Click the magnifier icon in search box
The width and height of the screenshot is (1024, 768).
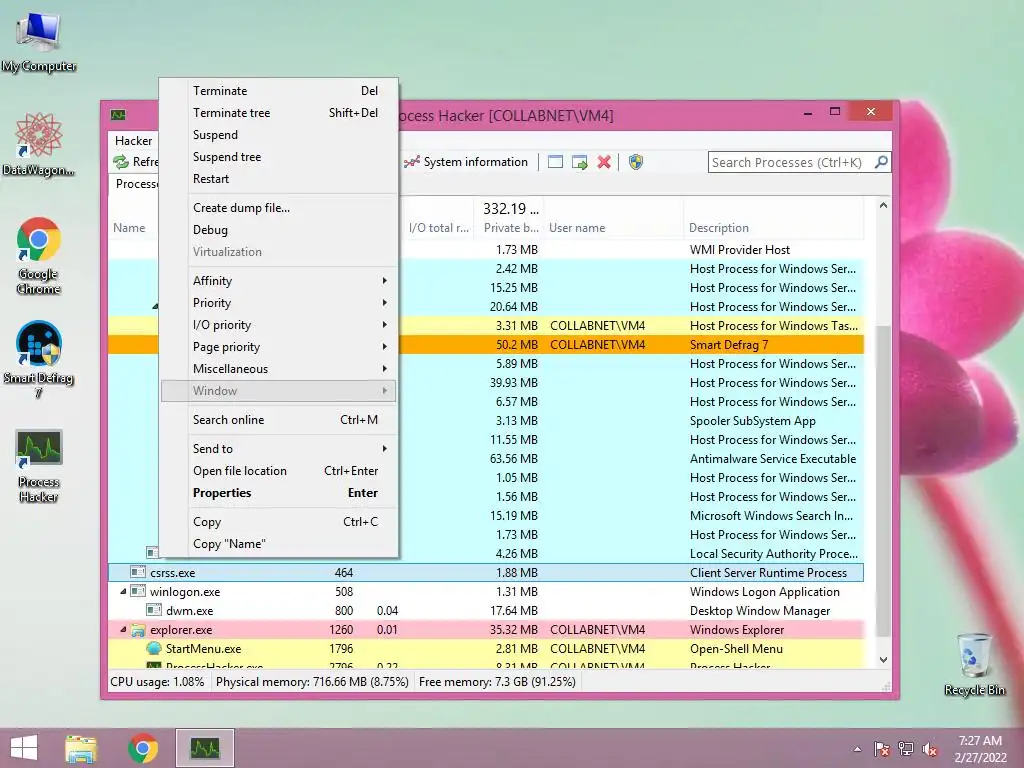(881, 161)
